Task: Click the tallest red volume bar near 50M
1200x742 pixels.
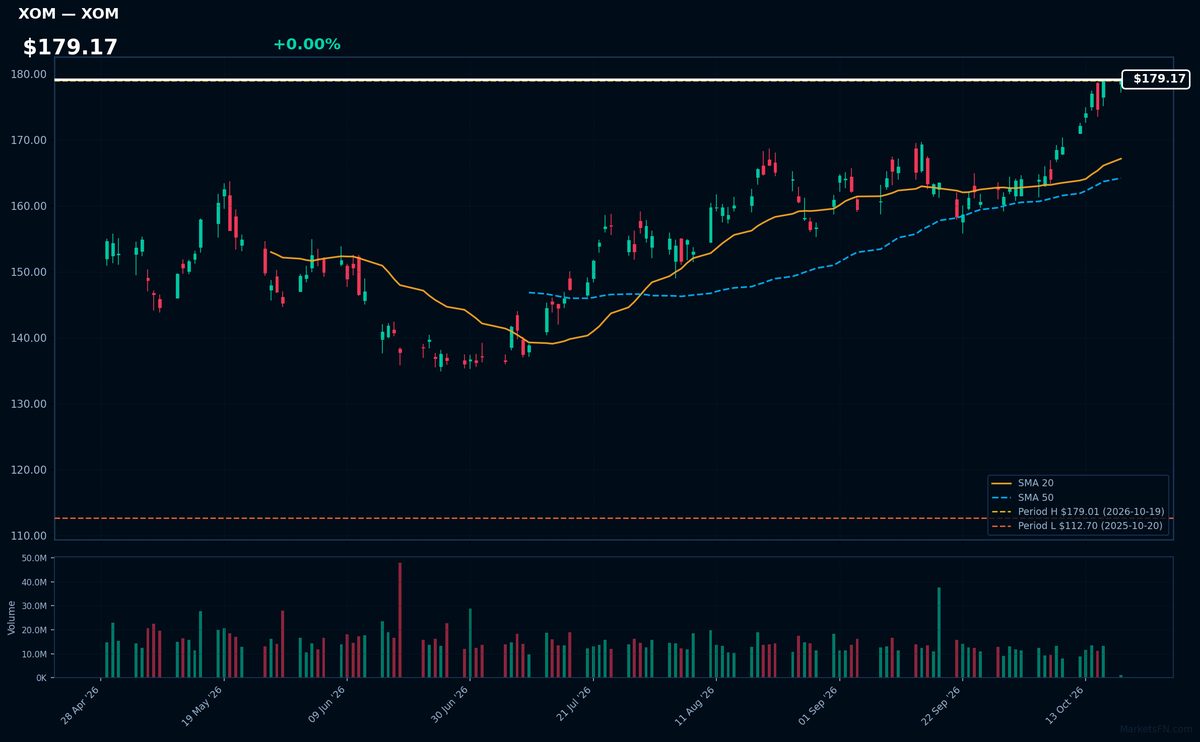Action: click(400, 620)
